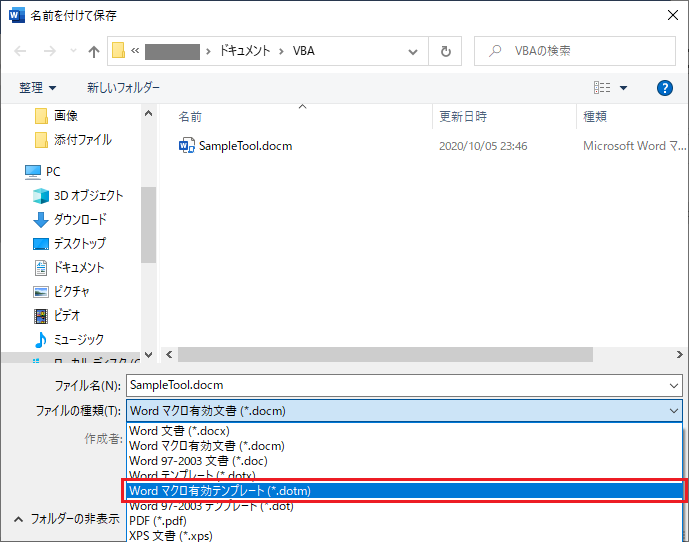Click the 2020/10/05 23:46 date cell
This screenshot has width=689, height=542.
tap(483, 146)
